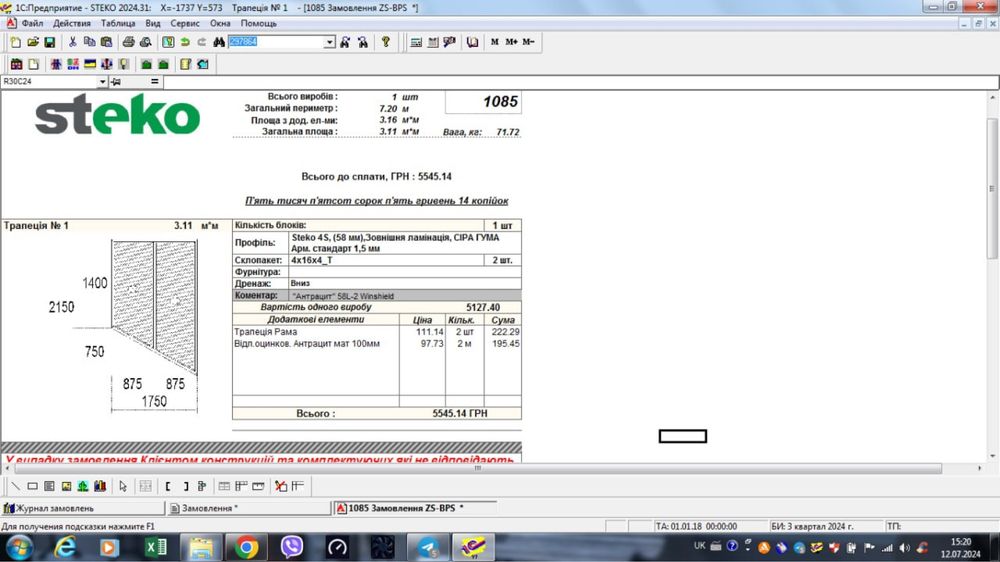1000x562 pixels.
Task: Open the Таблица menu
Action: [x=118, y=24]
